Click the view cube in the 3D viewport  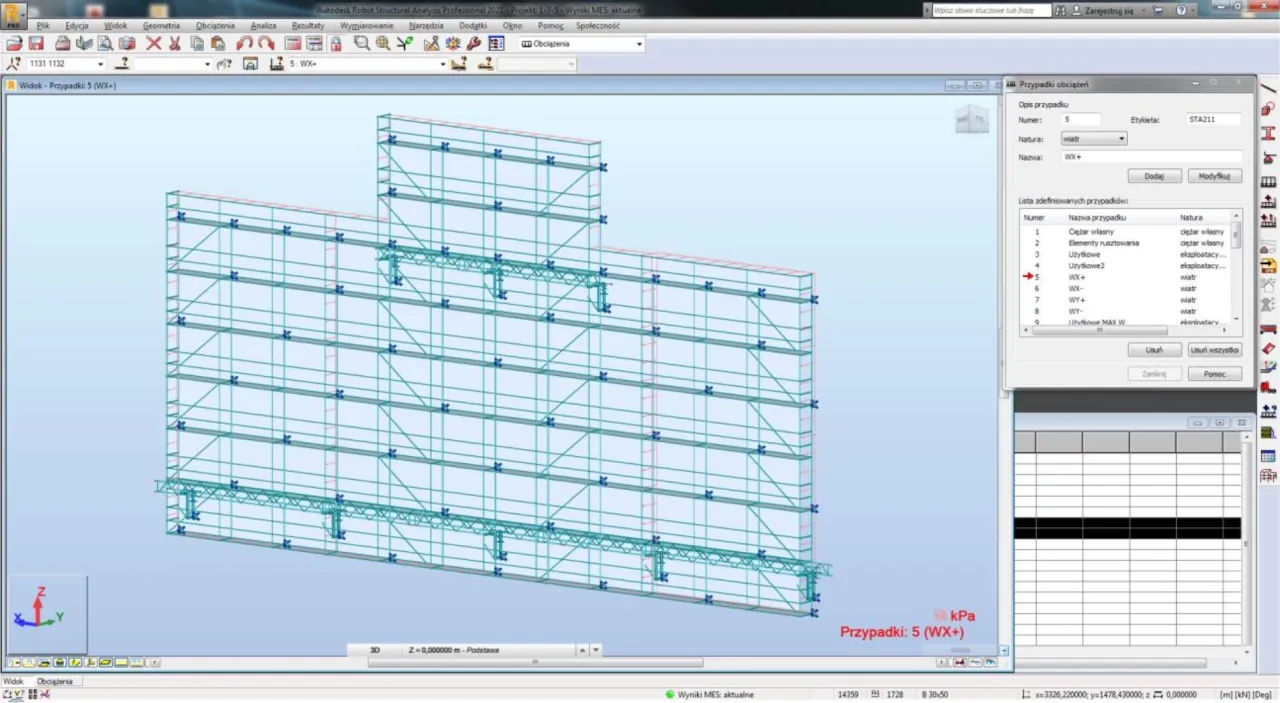(x=971, y=120)
